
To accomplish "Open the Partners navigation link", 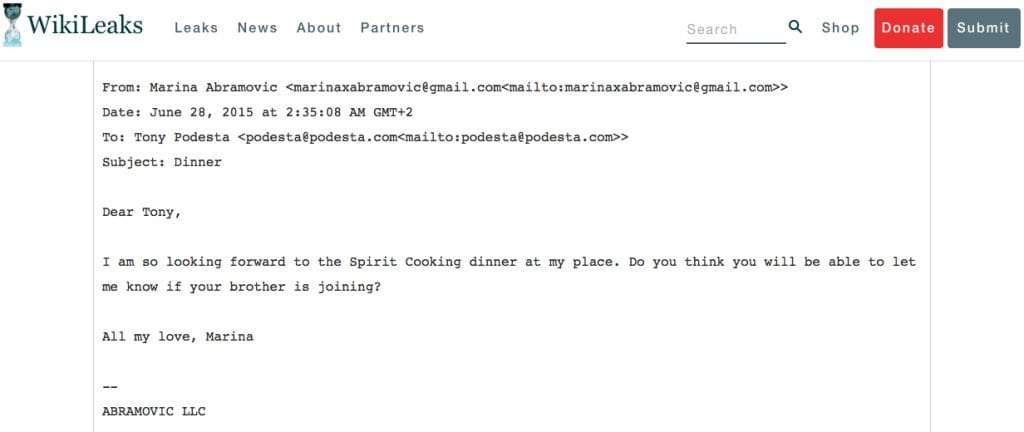I will tap(392, 28).
